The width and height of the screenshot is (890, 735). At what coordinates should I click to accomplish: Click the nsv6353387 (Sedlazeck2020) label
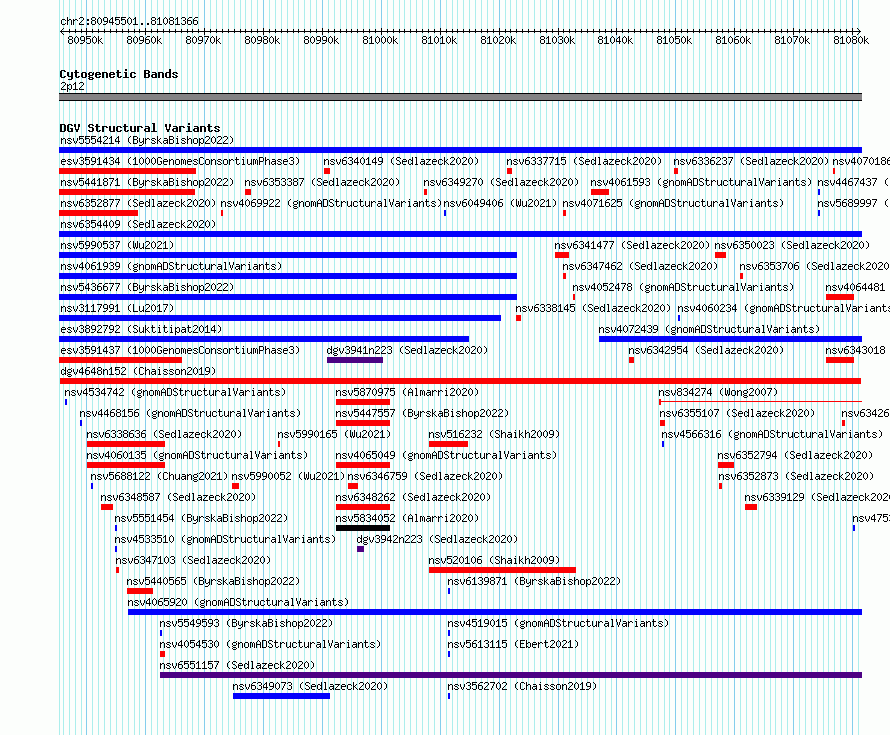(x=322, y=182)
